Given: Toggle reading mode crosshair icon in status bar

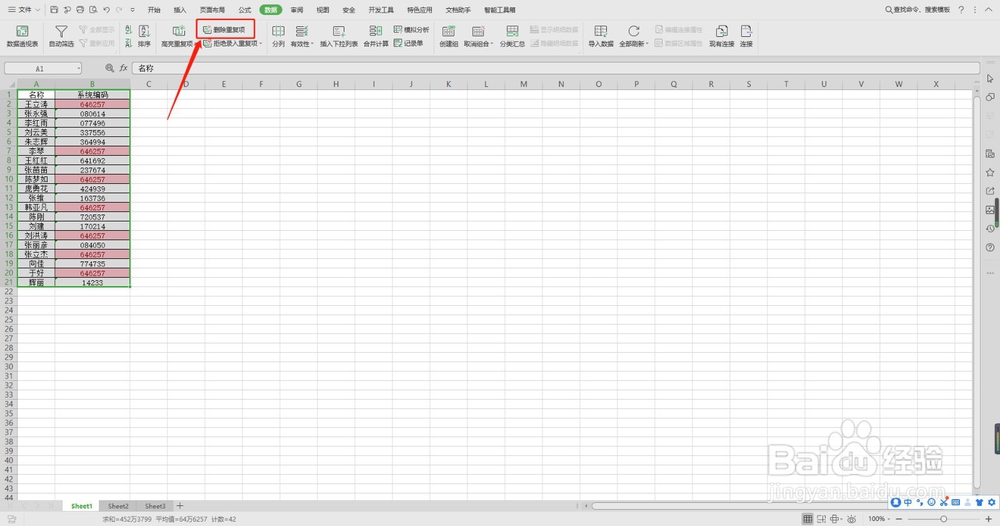Looking at the screenshot, I should click(835, 519).
